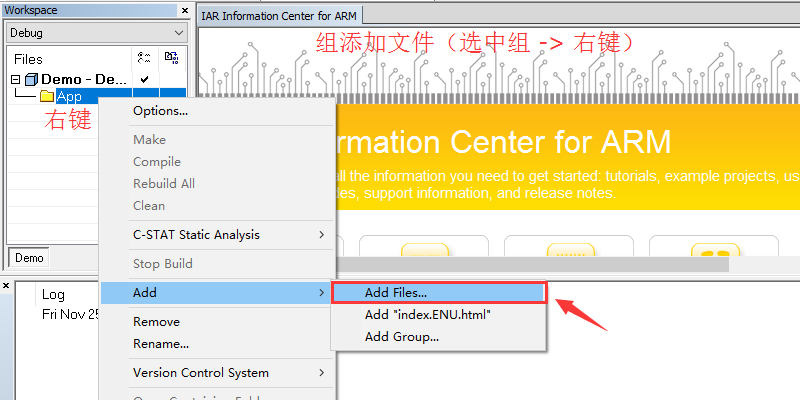This screenshot has height=400, width=800.
Task: Click the source code control column header icon
Action: click(171, 58)
